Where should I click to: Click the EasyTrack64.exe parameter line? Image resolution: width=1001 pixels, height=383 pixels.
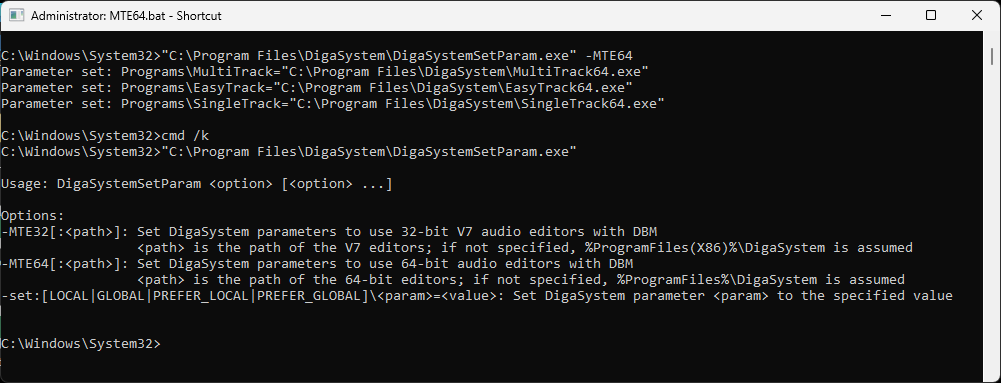tap(317, 86)
